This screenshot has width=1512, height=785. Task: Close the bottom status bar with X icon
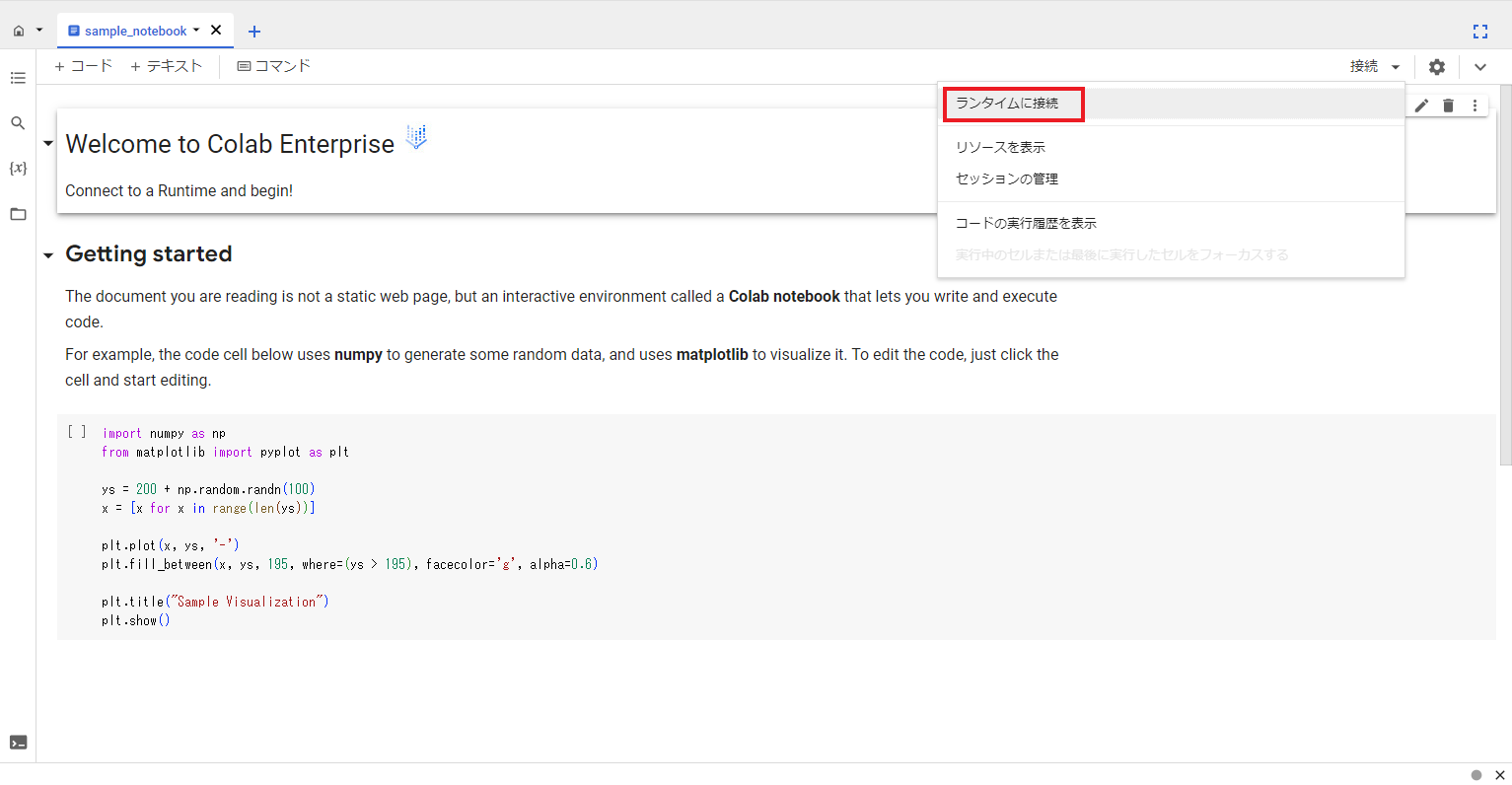pyautogui.click(x=1500, y=775)
